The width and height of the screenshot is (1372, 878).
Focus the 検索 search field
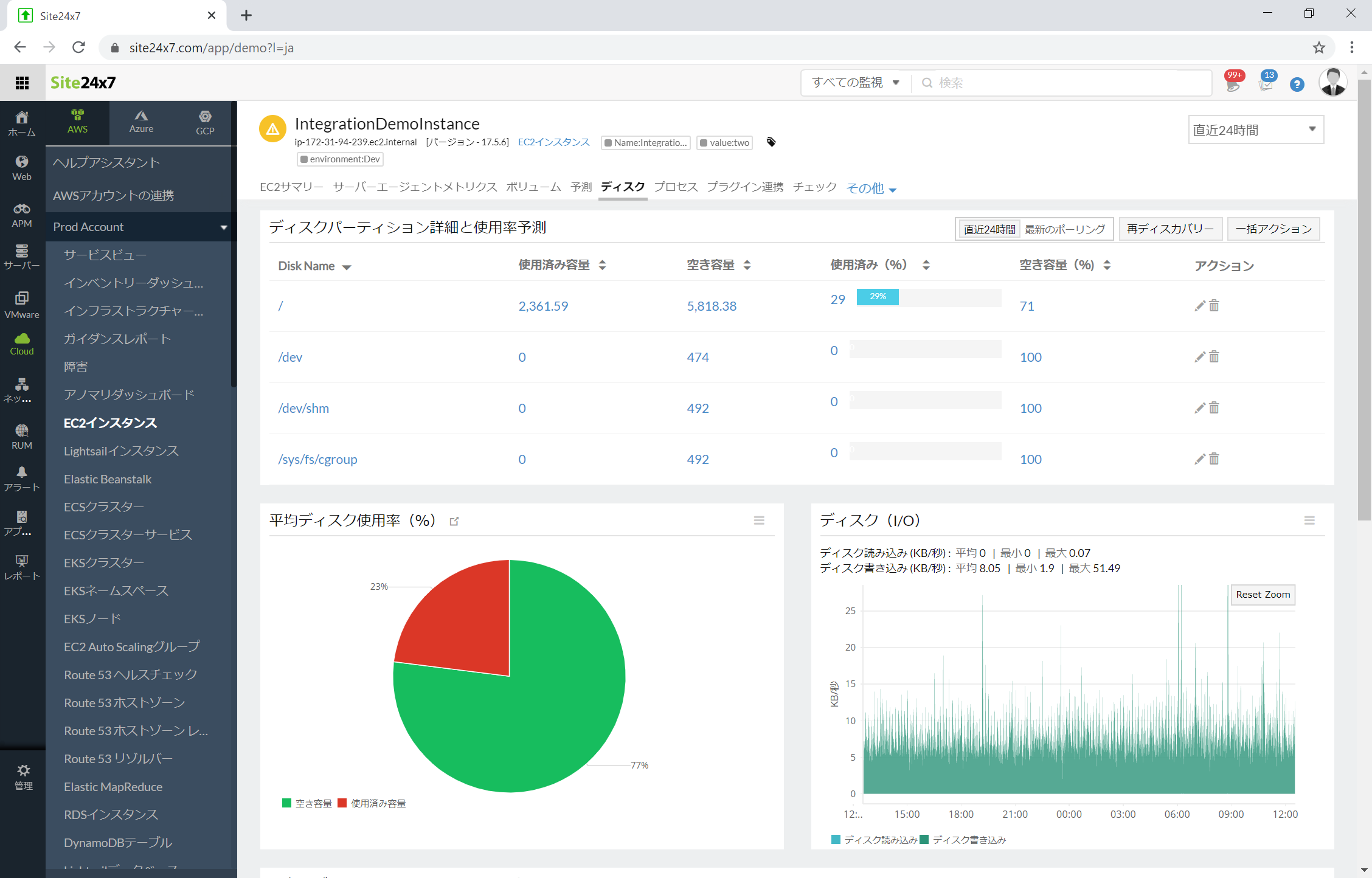[x=1061, y=82]
